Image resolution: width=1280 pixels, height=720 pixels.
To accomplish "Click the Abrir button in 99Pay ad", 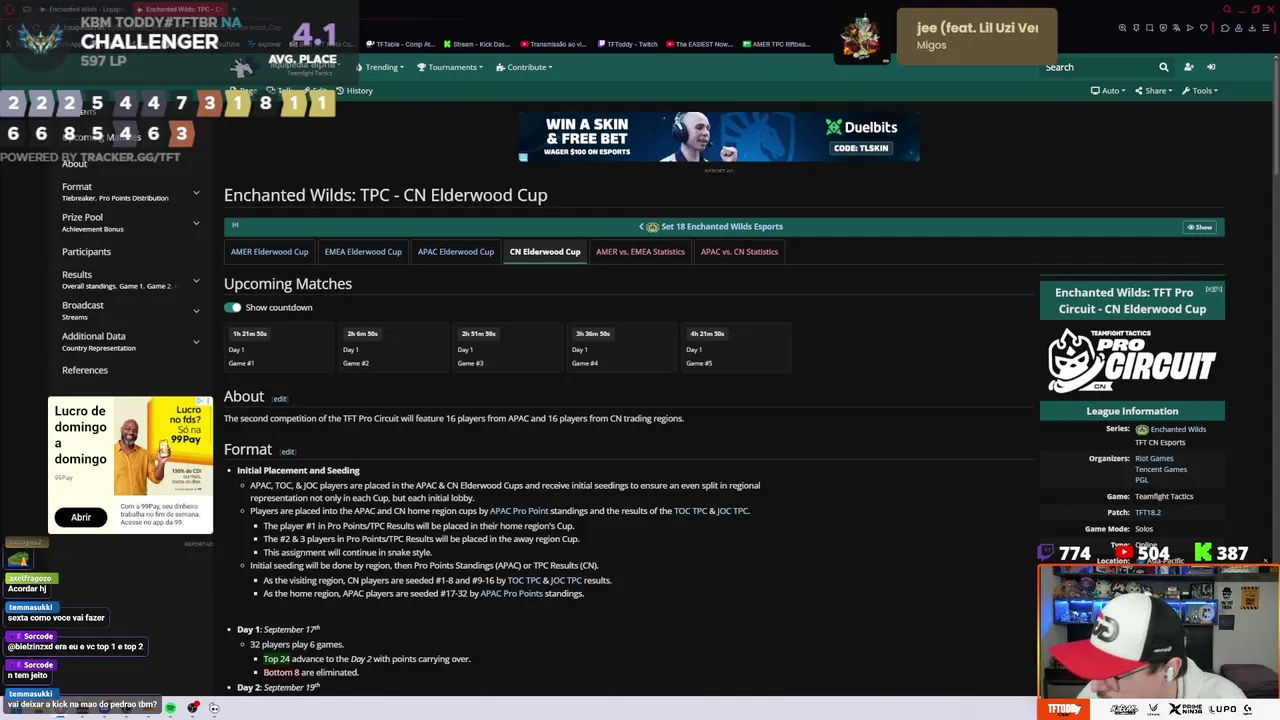I will pos(81,517).
